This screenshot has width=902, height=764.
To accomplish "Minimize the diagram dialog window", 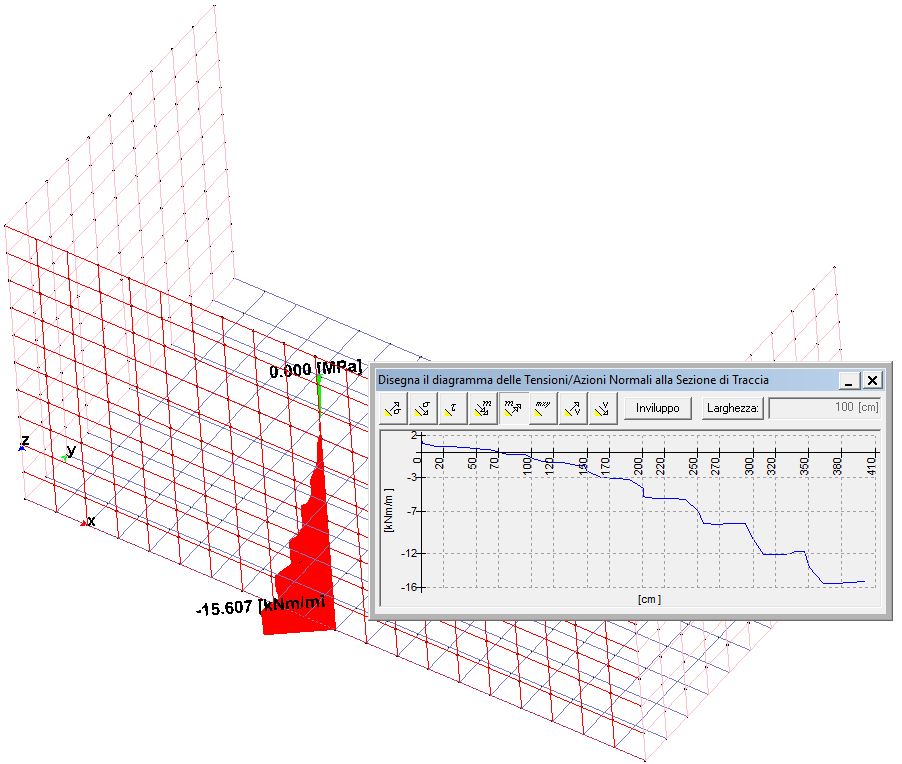I will pos(849,380).
